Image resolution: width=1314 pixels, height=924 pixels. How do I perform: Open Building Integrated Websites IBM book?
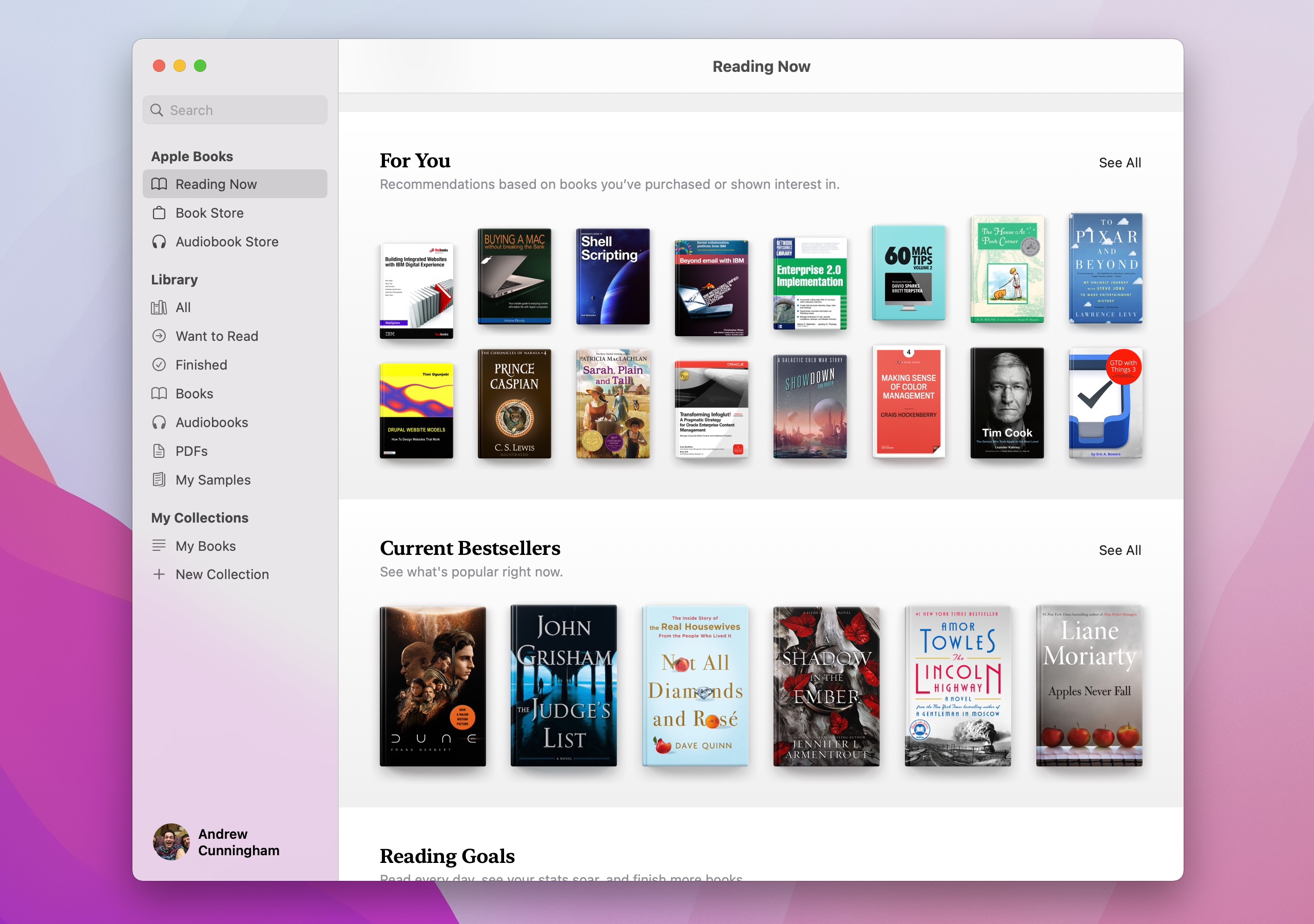point(416,291)
